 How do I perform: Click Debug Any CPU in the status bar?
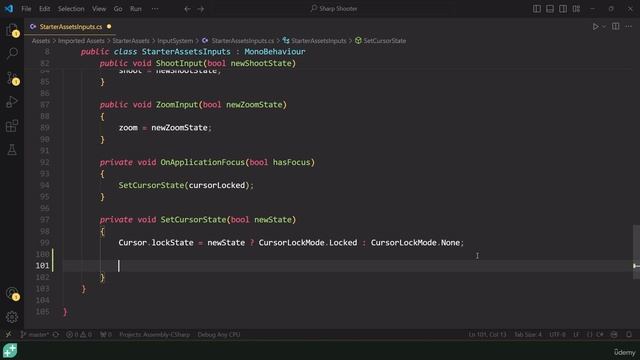pyautogui.click(x=219, y=335)
